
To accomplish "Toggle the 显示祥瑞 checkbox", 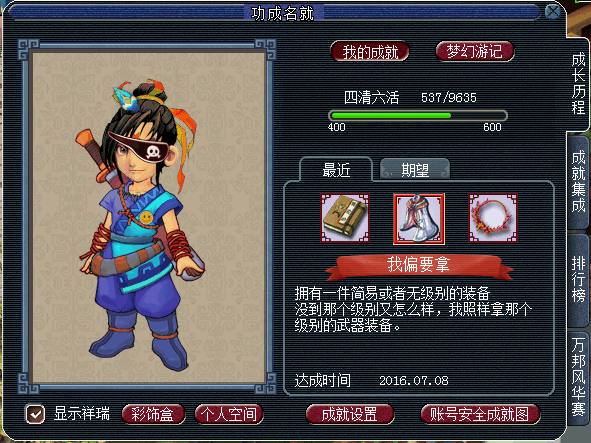I will 35,414.
